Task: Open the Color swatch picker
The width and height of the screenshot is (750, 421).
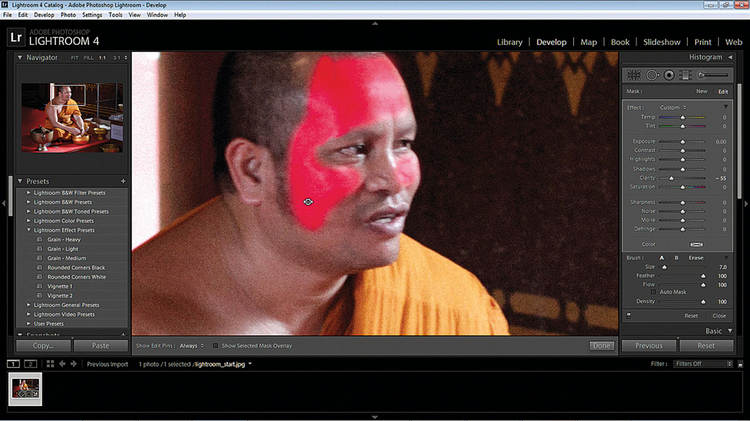Action: pyautogui.click(x=696, y=244)
